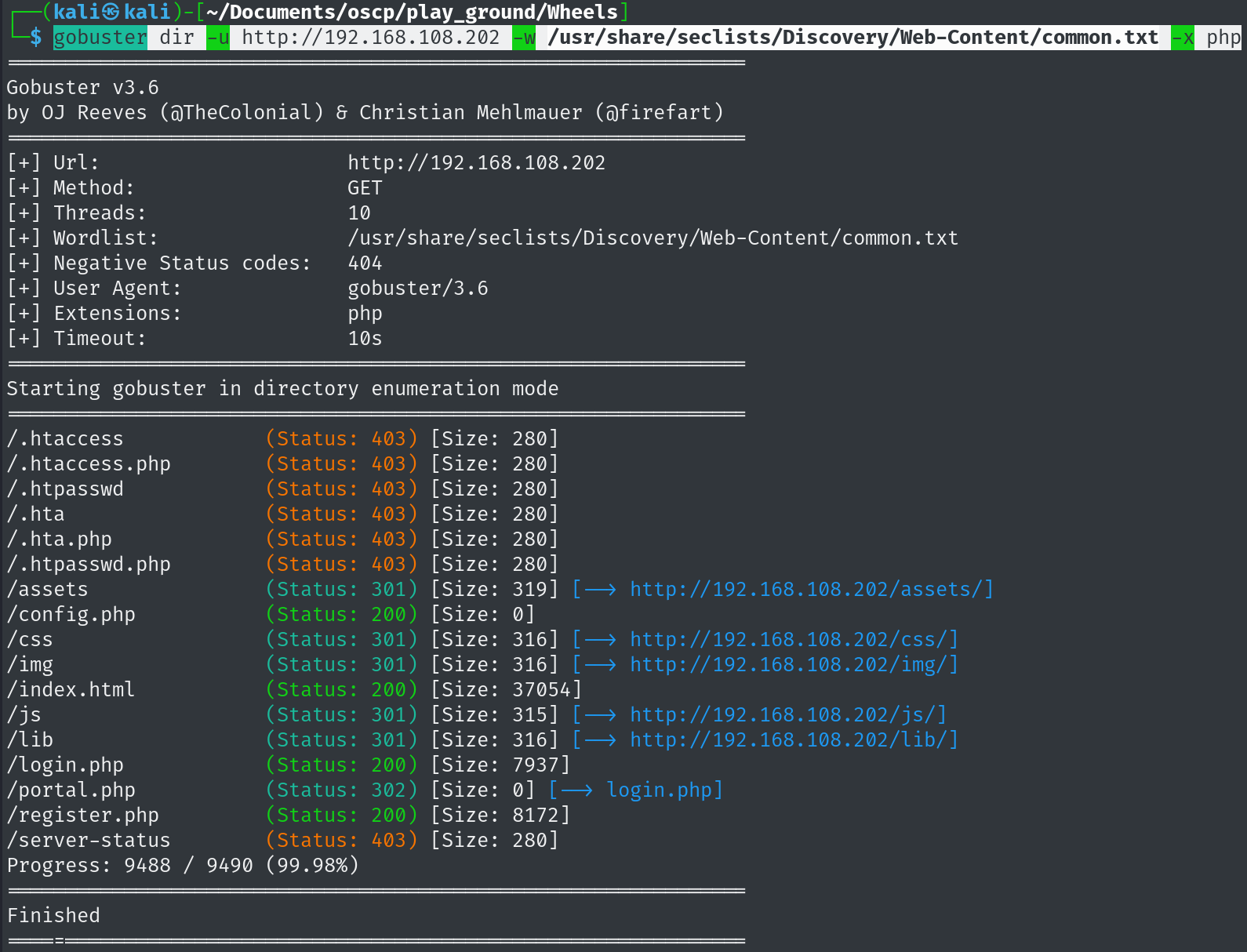Click the Size 7937 value for login.php
Screen dimensions: 1247x952
pyautogui.click(x=500, y=765)
